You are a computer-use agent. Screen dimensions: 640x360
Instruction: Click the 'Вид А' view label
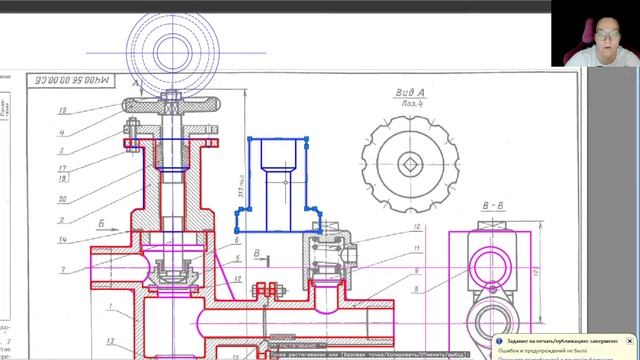pos(410,93)
